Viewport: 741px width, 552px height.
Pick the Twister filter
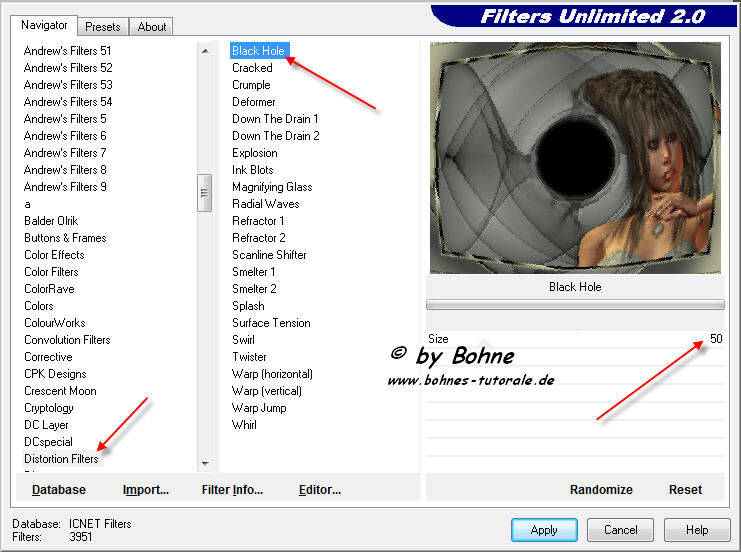(249, 357)
